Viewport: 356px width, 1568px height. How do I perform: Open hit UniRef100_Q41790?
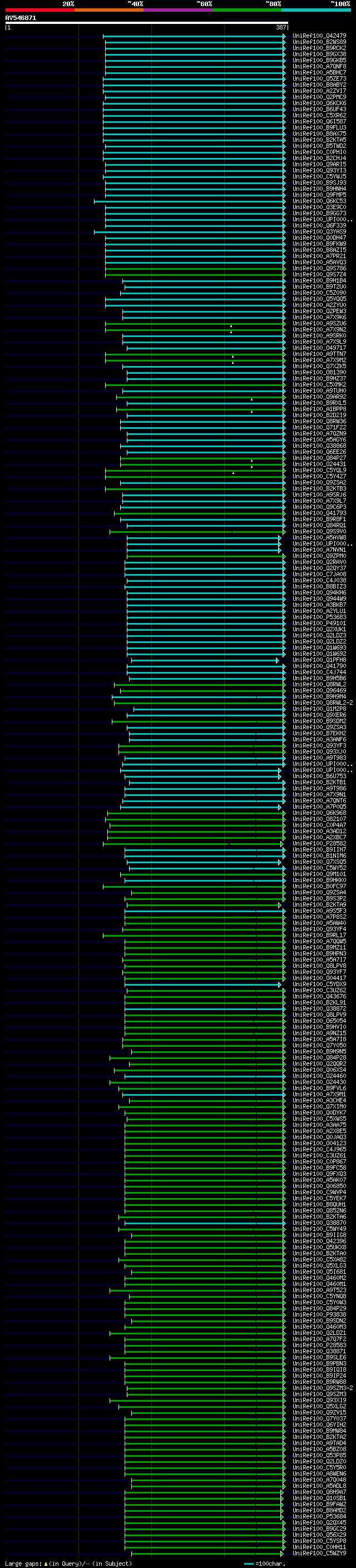pos(319,666)
